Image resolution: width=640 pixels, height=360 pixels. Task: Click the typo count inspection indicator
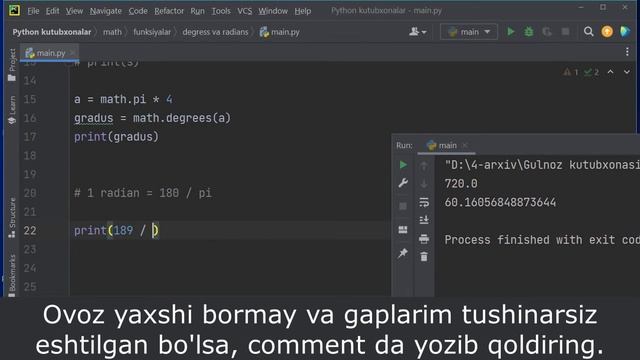point(591,72)
